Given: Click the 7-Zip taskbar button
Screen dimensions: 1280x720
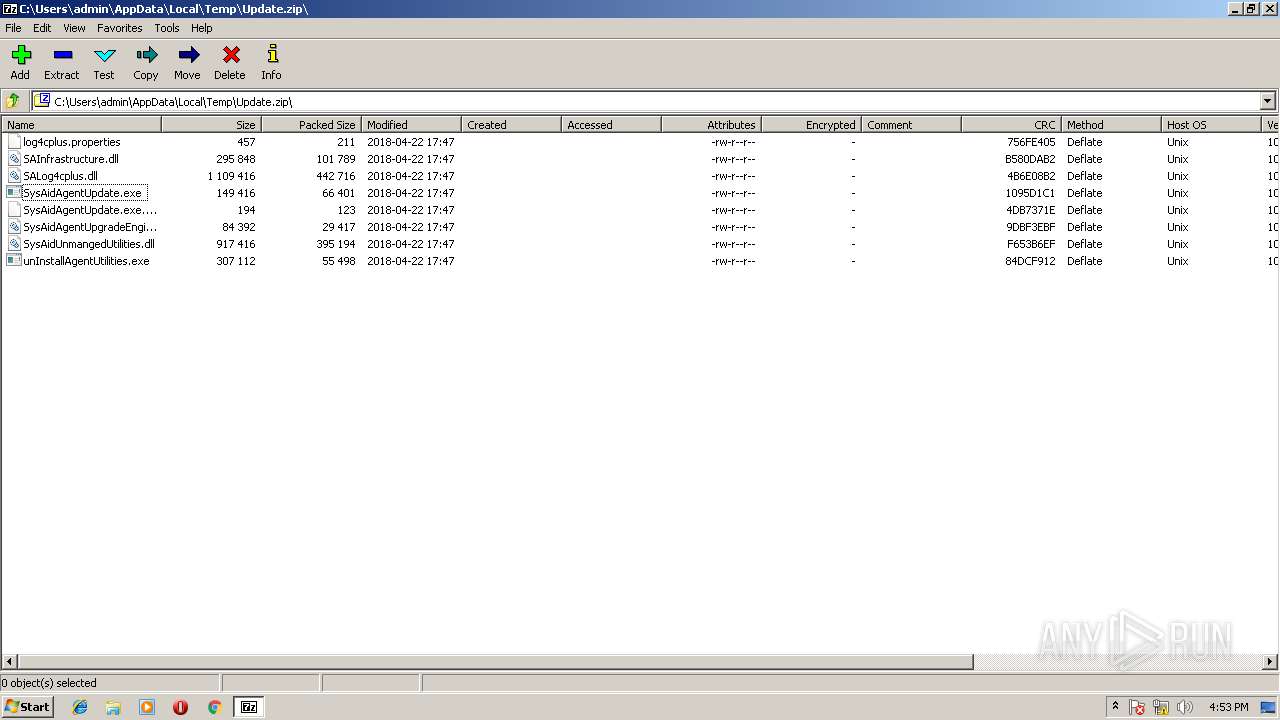Looking at the screenshot, I should [249, 707].
